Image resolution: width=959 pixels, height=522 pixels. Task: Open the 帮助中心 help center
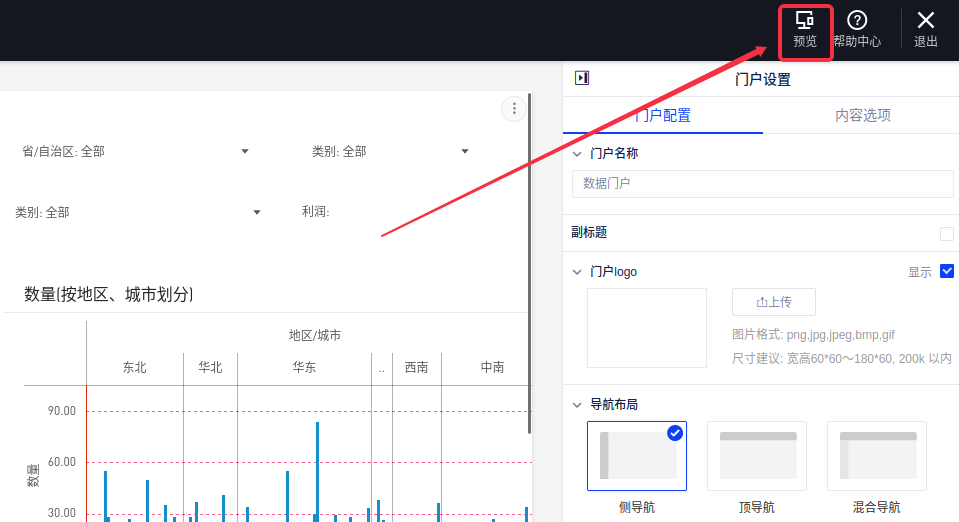click(857, 30)
